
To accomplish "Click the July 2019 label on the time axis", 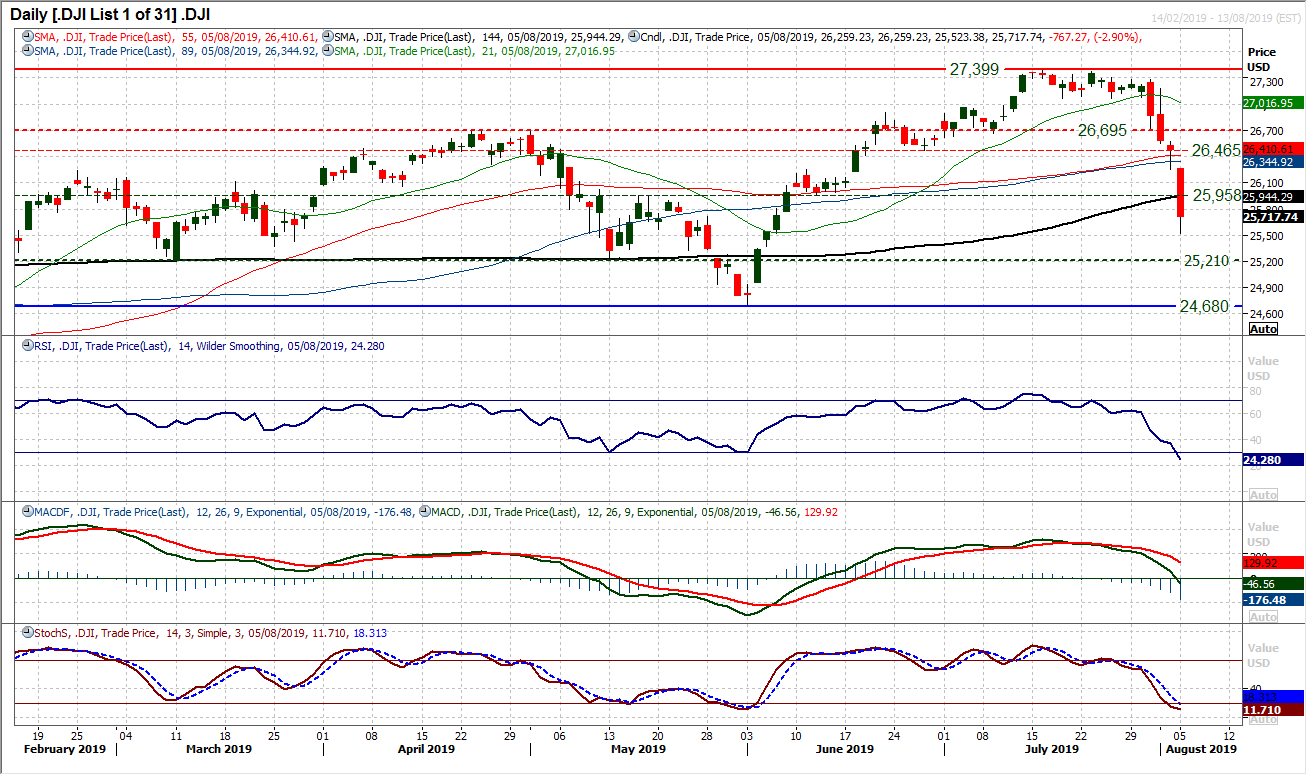I will 1052,748.
